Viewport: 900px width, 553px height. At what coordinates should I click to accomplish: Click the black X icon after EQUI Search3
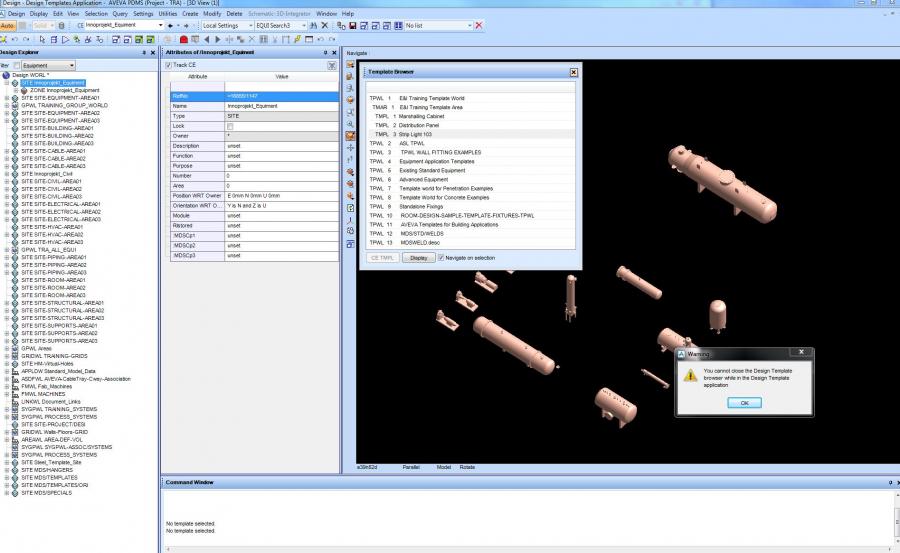325,25
